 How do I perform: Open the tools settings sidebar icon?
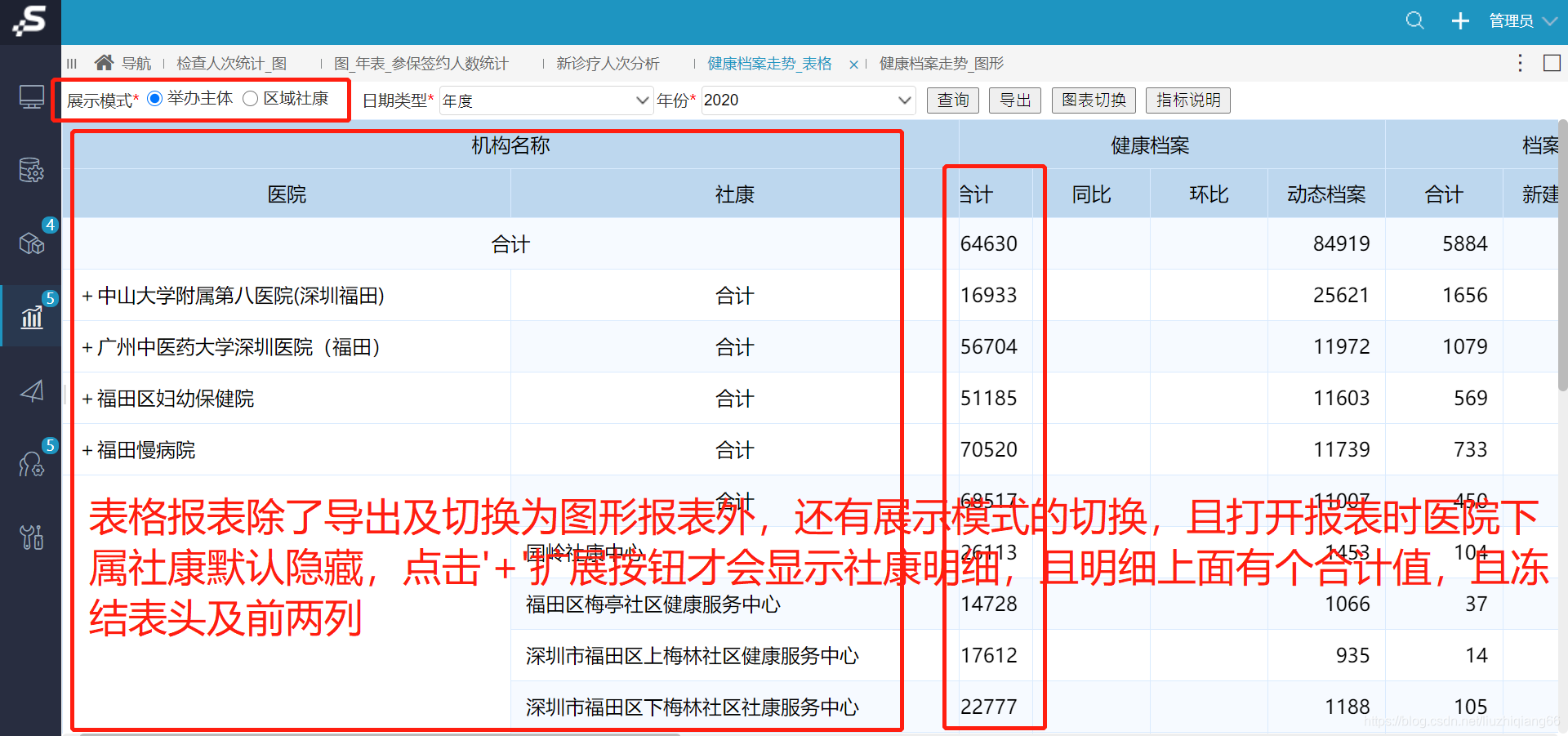point(32,537)
